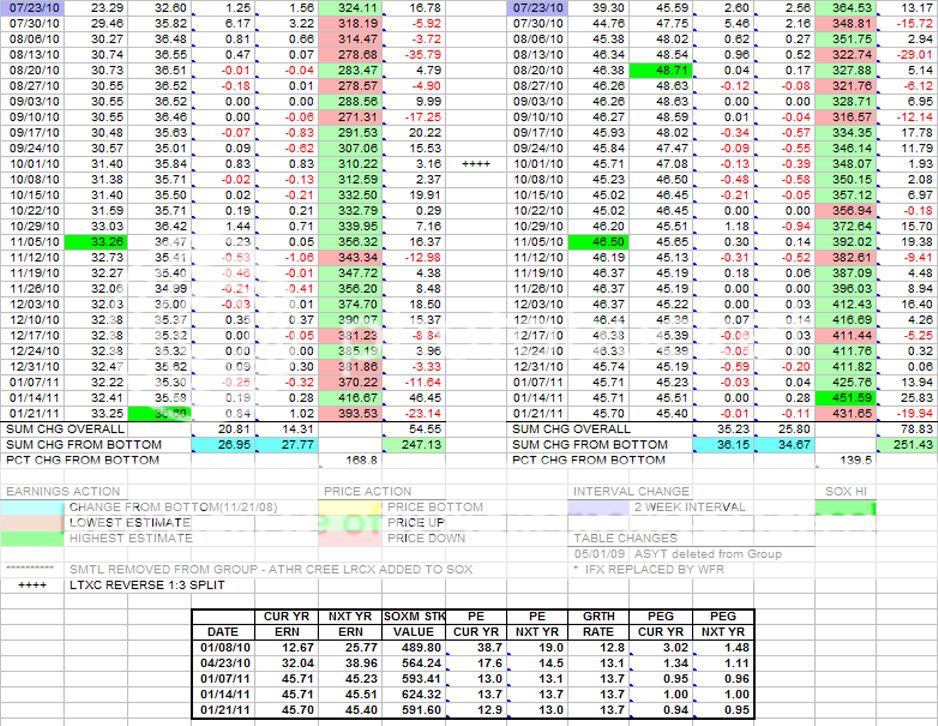Click the cyan Change From Bottom legend swatch
Screen dimensions: 938x726
point(35,507)
